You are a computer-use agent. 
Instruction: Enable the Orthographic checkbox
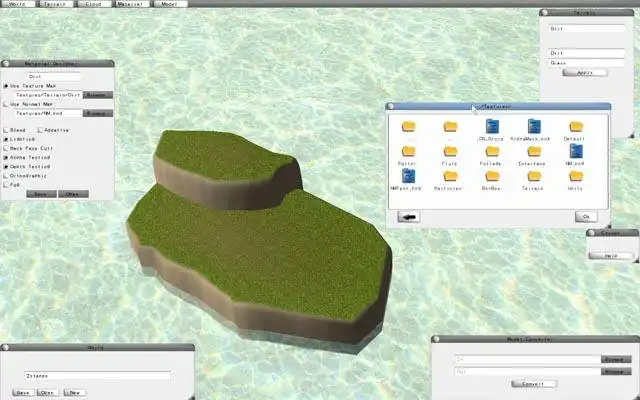click(6, 176)
